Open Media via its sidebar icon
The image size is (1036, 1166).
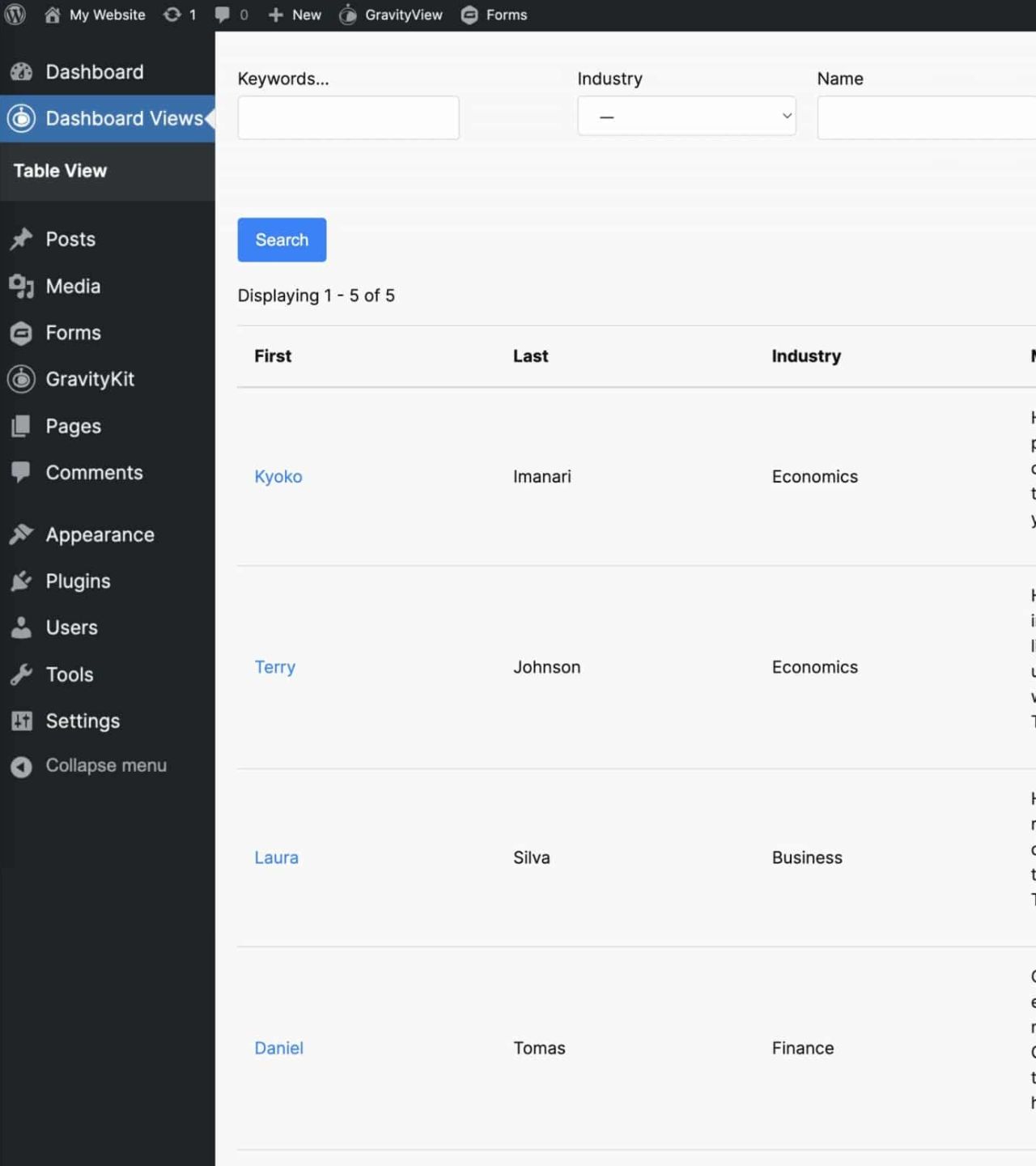20,286
